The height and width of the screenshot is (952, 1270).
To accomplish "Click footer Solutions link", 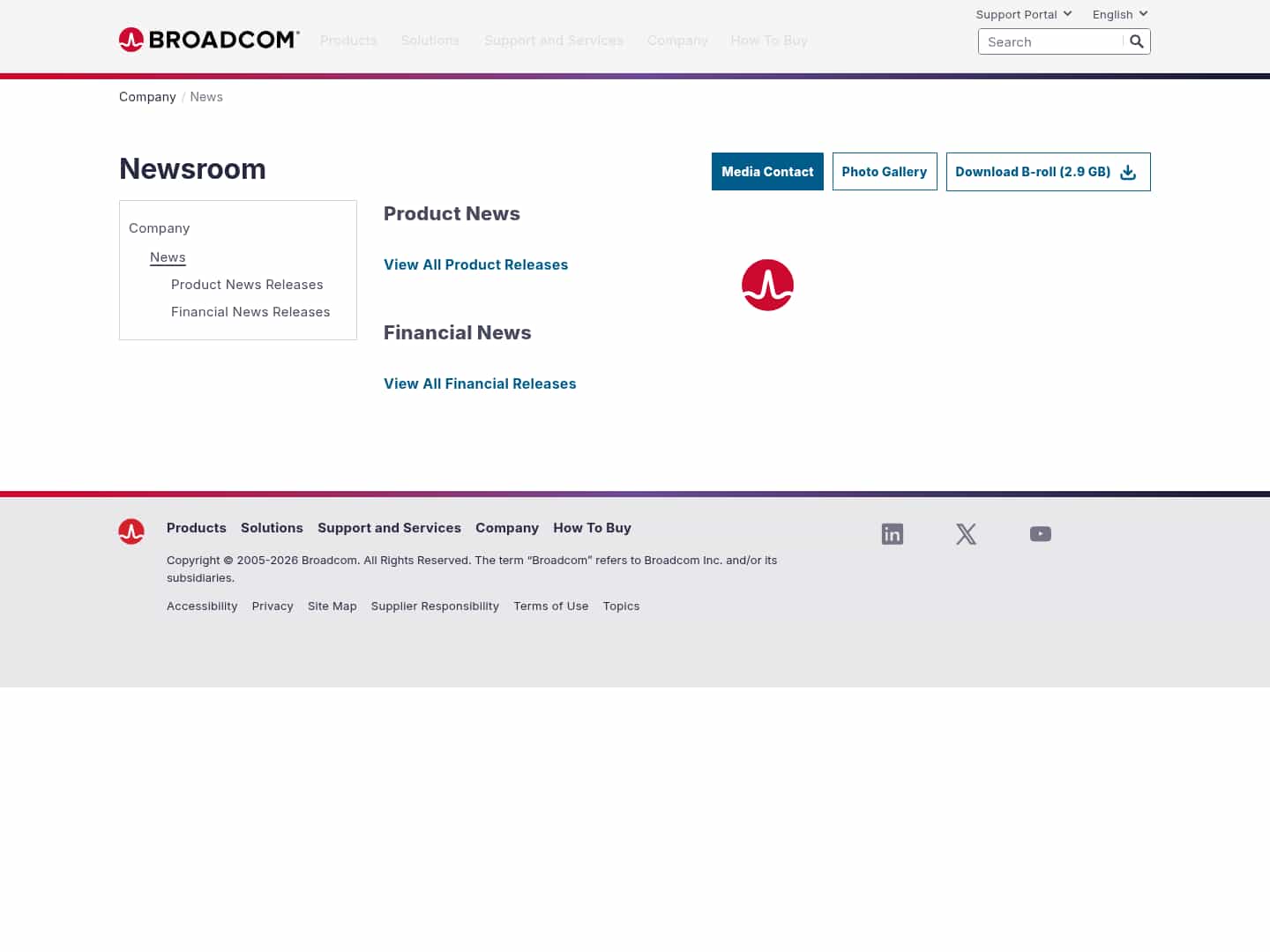I will (x=272, y=528).
